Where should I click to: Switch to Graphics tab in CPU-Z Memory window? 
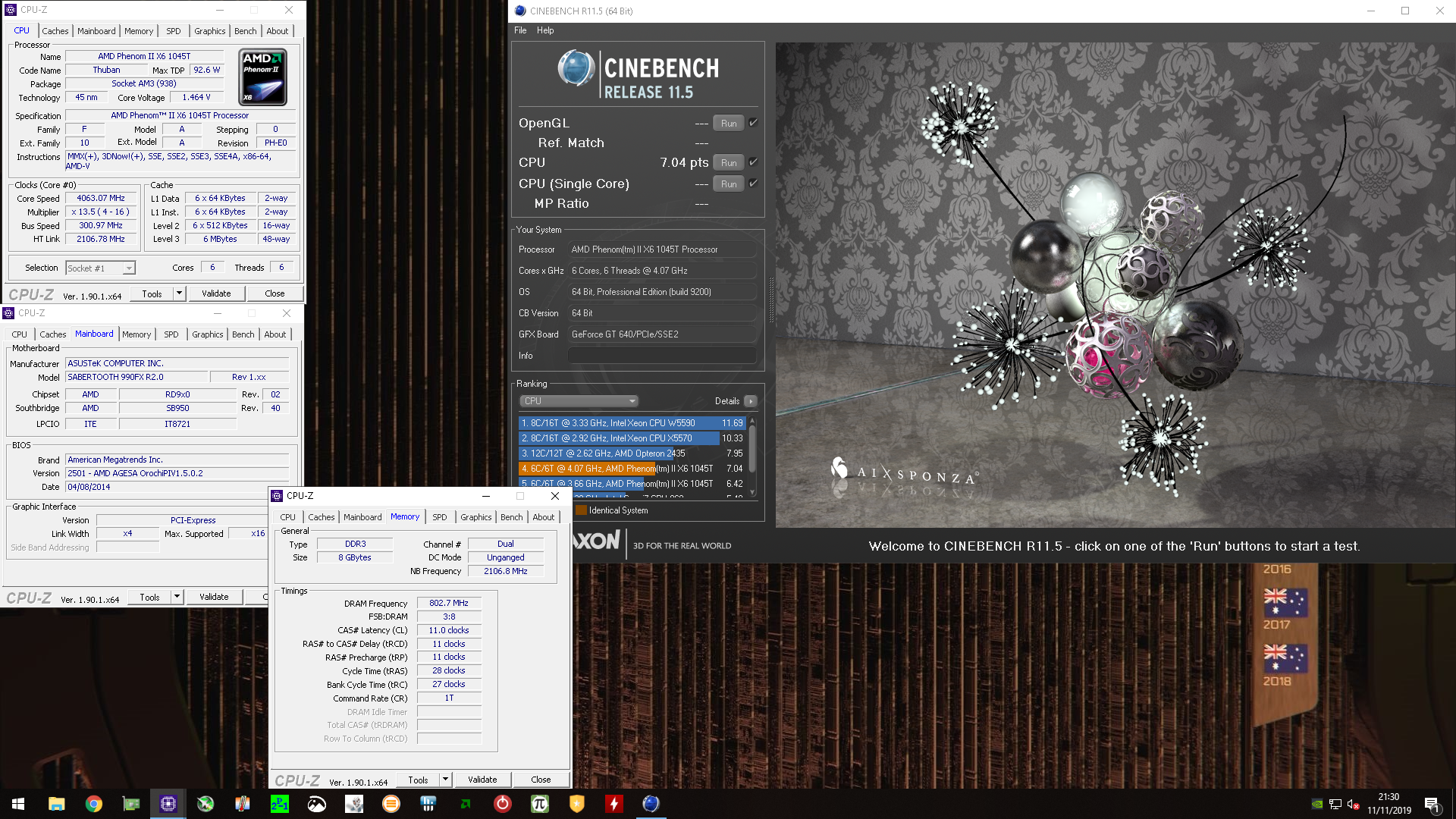pyautogui.click(x=476, y=517)
